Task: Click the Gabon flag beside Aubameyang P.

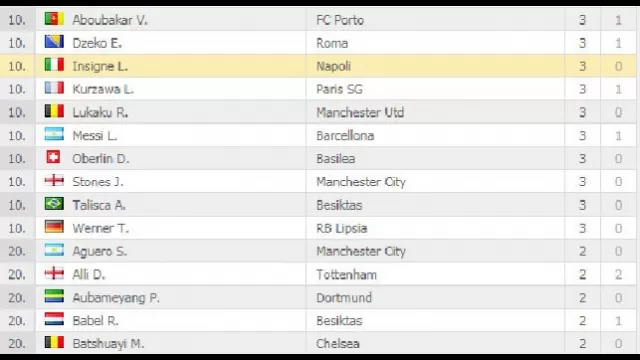Action: [54, 296]
